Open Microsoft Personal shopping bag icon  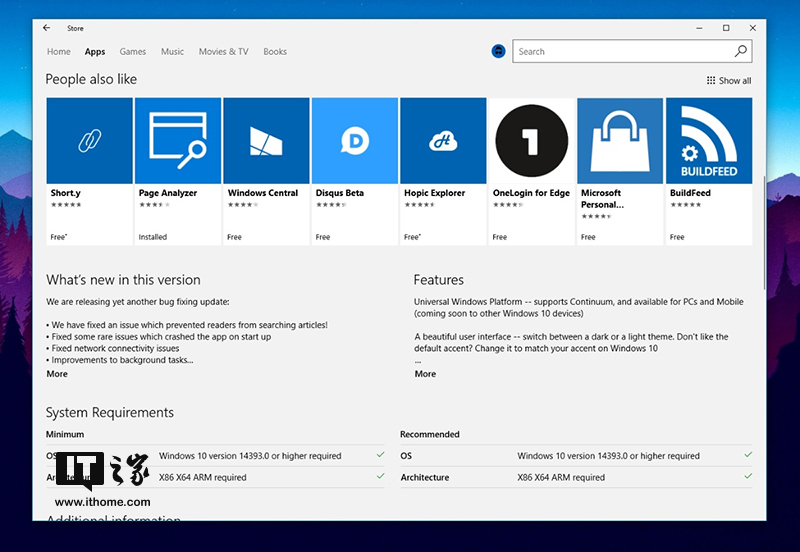coord(620,141)
